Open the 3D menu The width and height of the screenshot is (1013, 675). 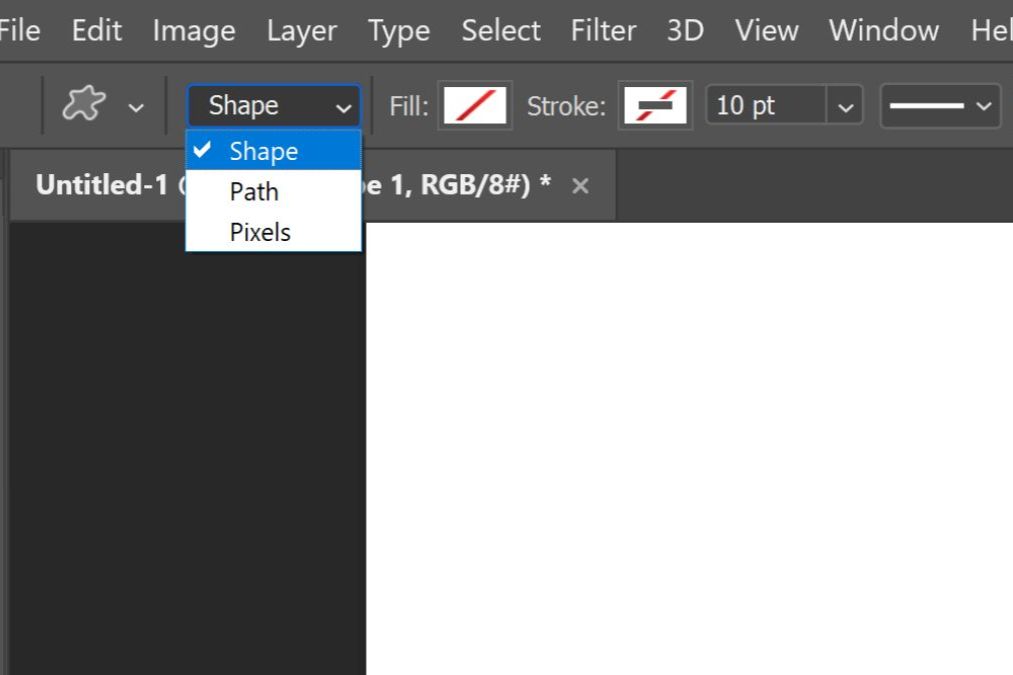(685, 30)
